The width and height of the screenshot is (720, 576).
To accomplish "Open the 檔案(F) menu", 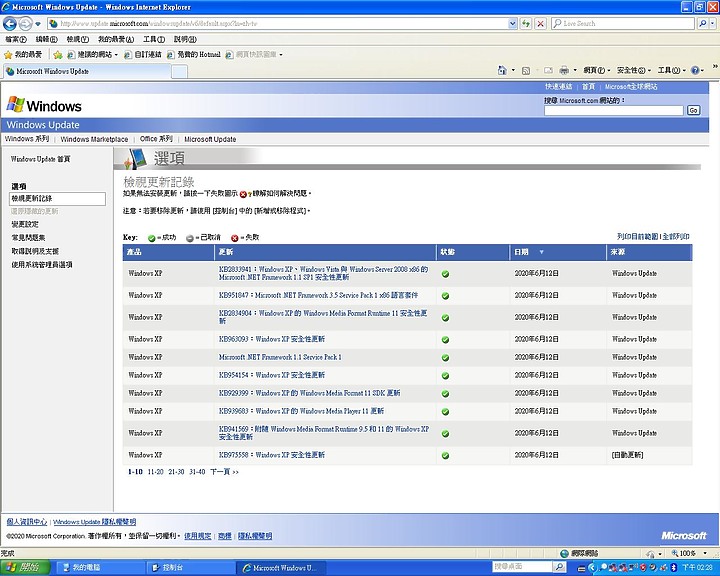I will point(16,40).
